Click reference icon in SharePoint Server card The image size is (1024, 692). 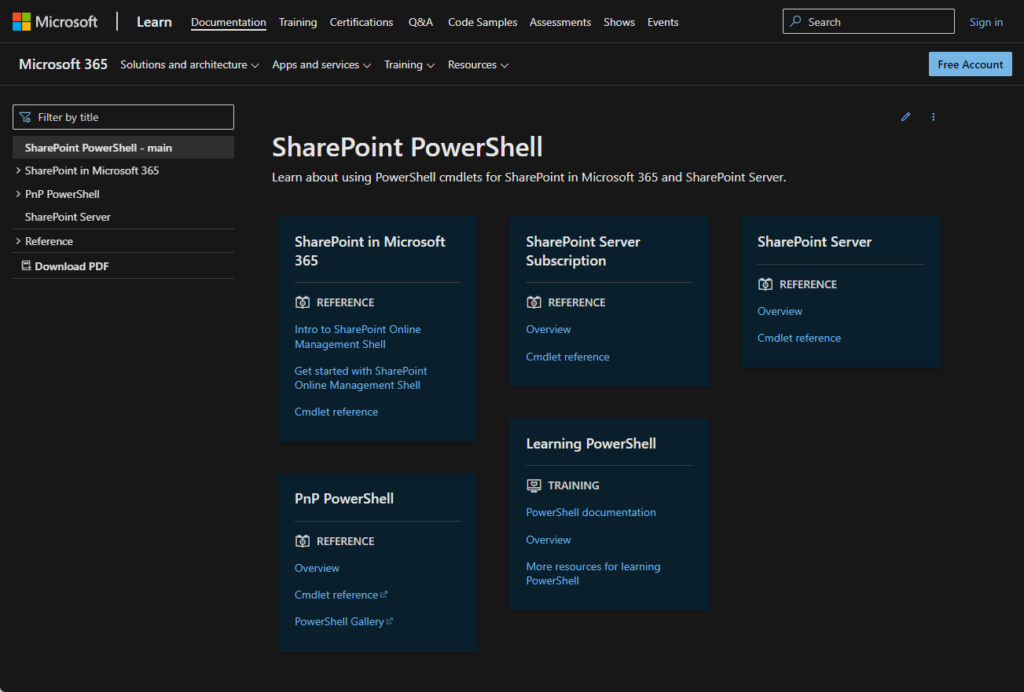click(x=765, y=284)
